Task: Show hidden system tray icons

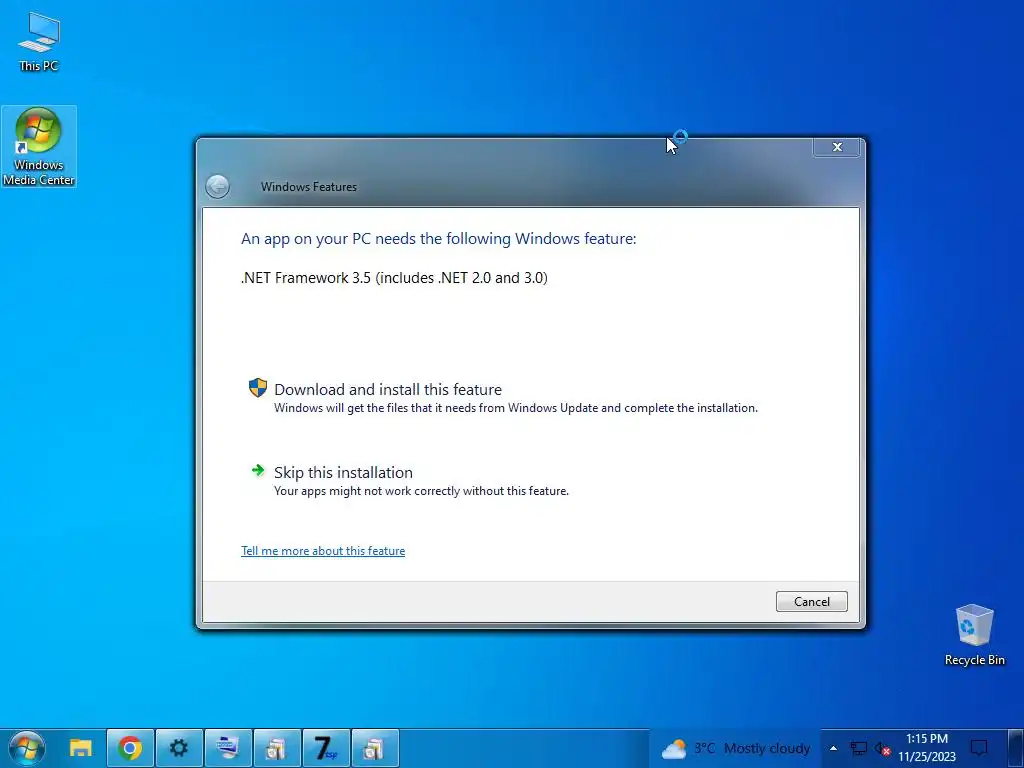Action: click(x=833, y=748)
